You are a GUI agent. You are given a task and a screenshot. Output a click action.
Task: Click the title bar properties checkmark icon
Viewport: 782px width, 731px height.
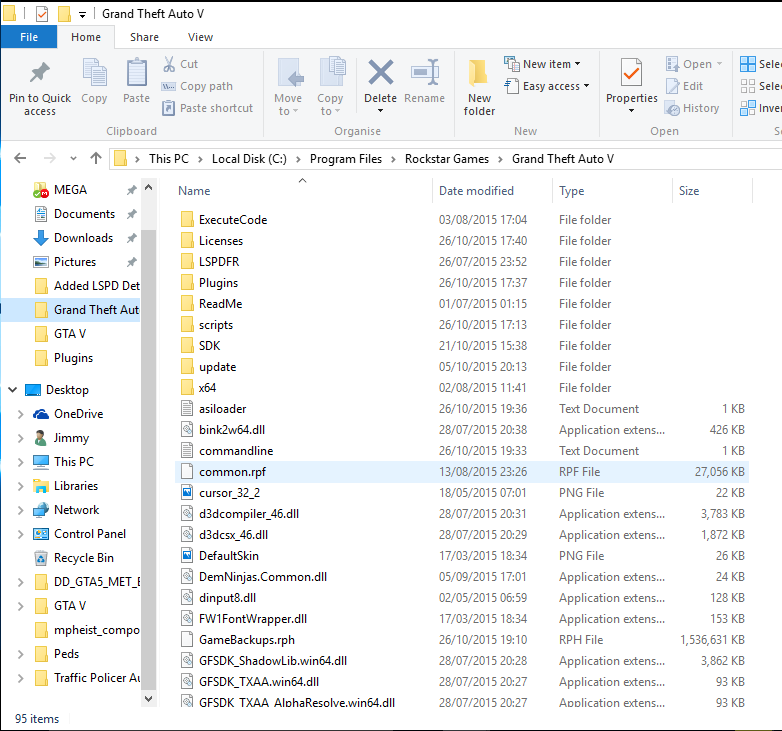[42, 14]
